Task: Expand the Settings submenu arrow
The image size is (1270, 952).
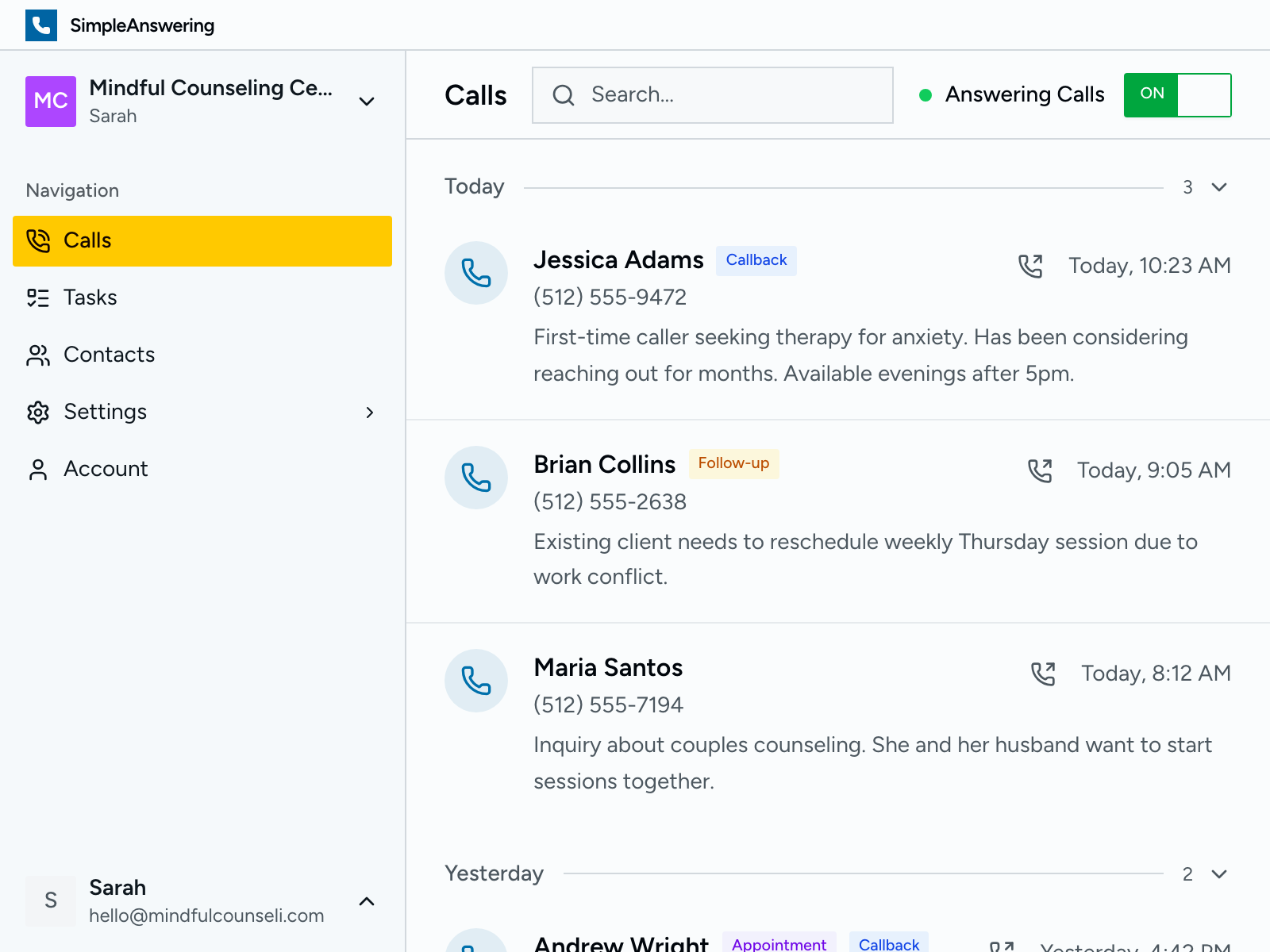Action: pos(370,413)
